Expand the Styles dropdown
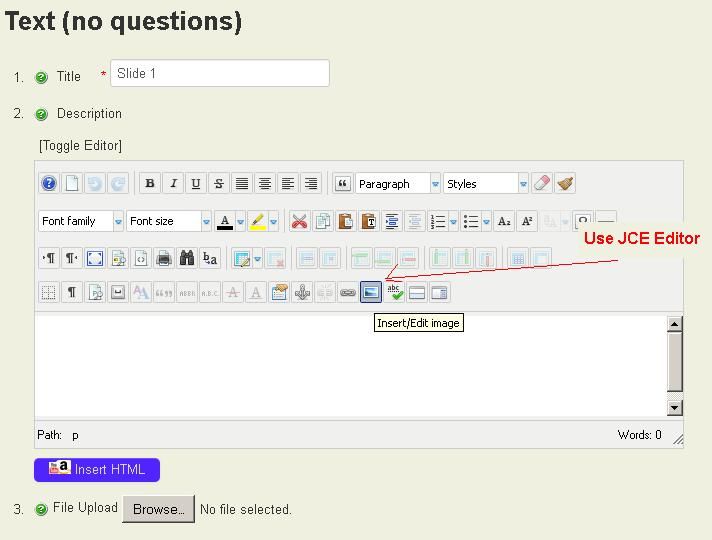Screen dimensions: 712x540 [x=486, y=184]
